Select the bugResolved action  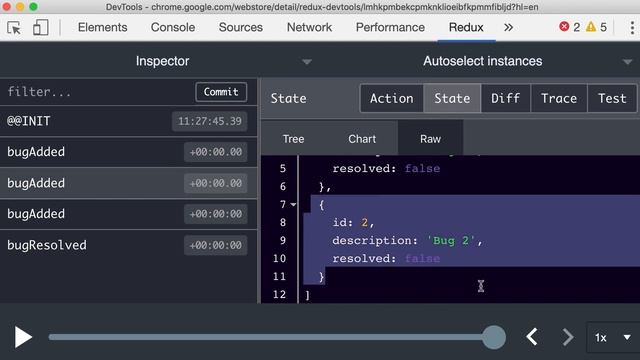click(128, 245)
